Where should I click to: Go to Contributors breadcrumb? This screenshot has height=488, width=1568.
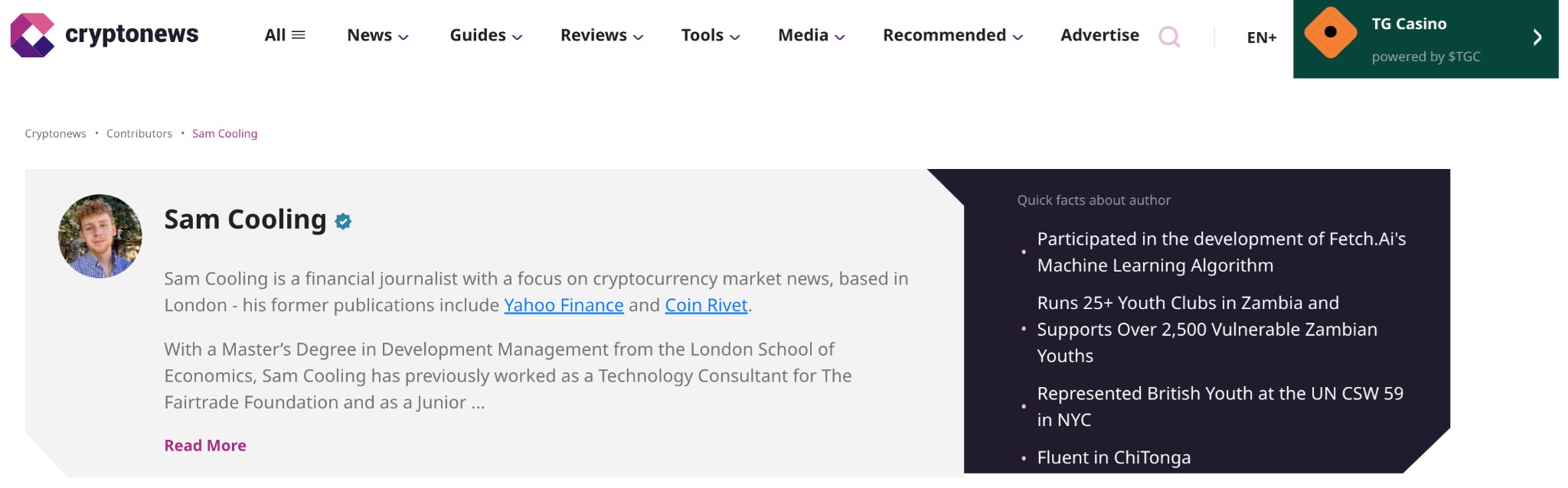coord(139,134)
